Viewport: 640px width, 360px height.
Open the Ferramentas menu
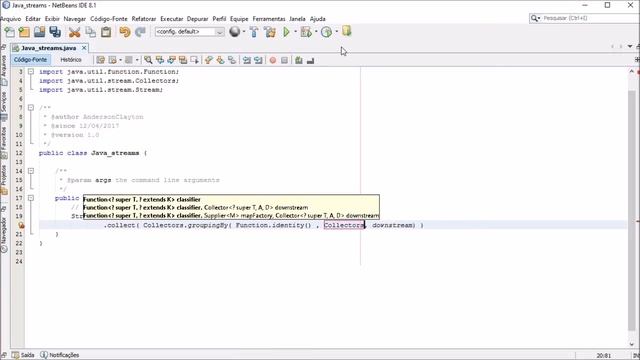pyautogui.click(x=269, y=19)
